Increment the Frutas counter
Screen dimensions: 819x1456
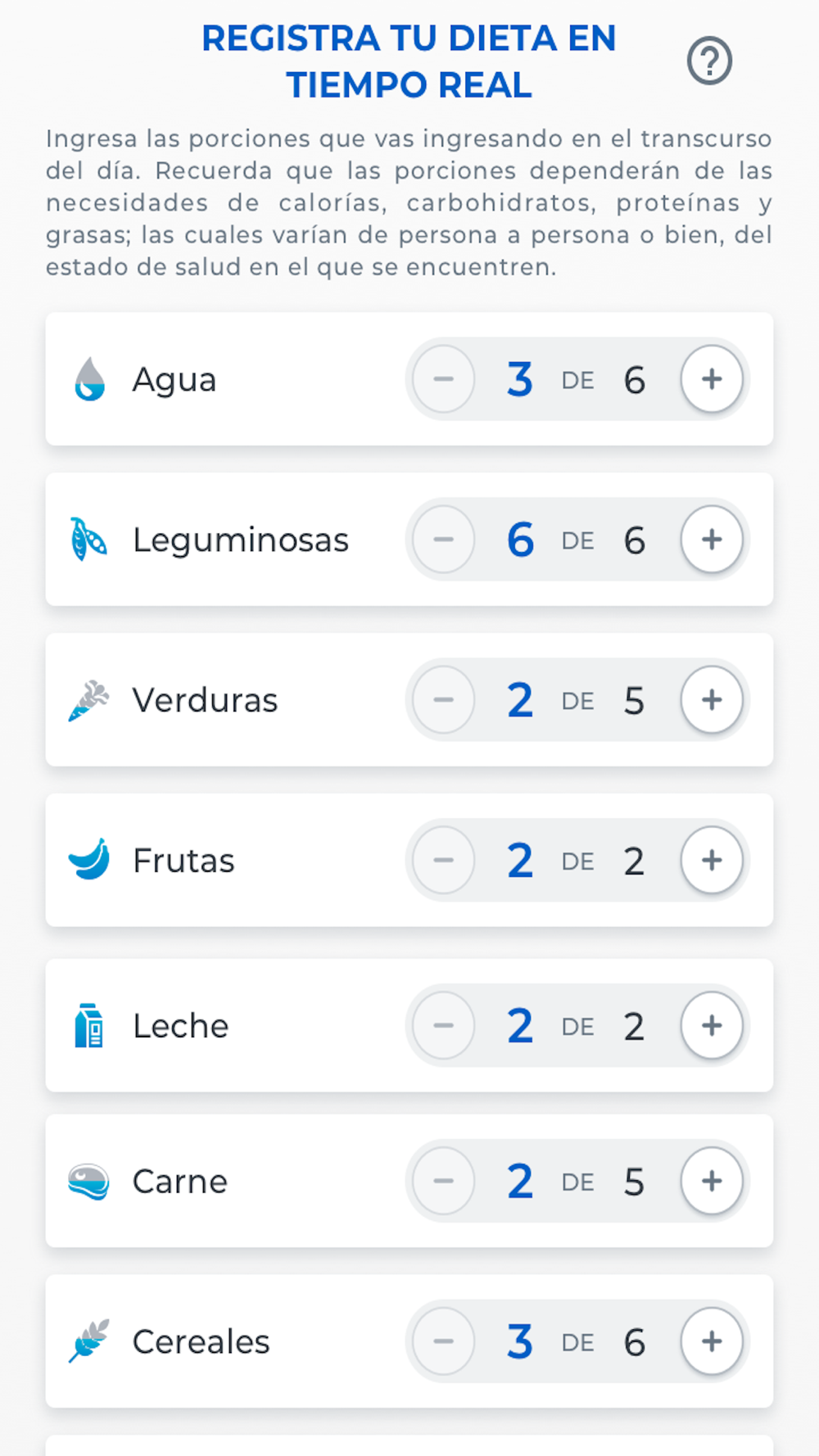(x=712, y=861)
